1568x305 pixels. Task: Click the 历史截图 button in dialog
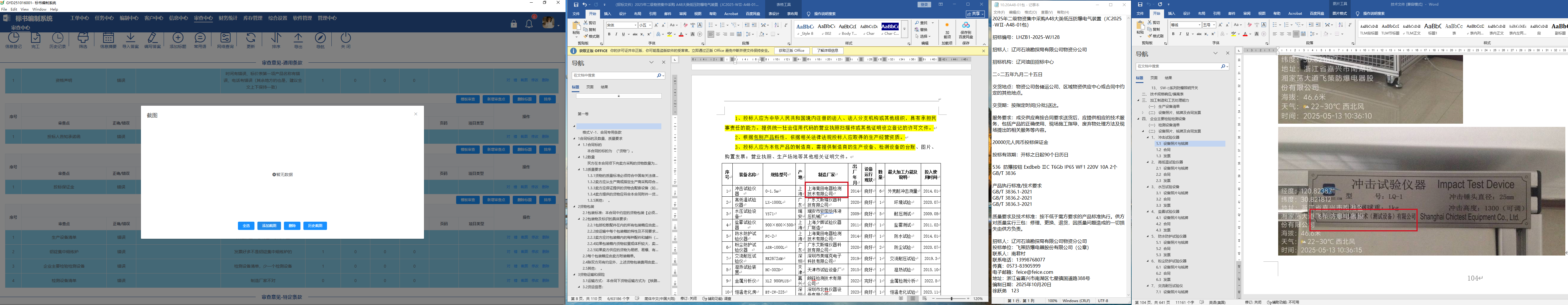(x=315, y=226)
